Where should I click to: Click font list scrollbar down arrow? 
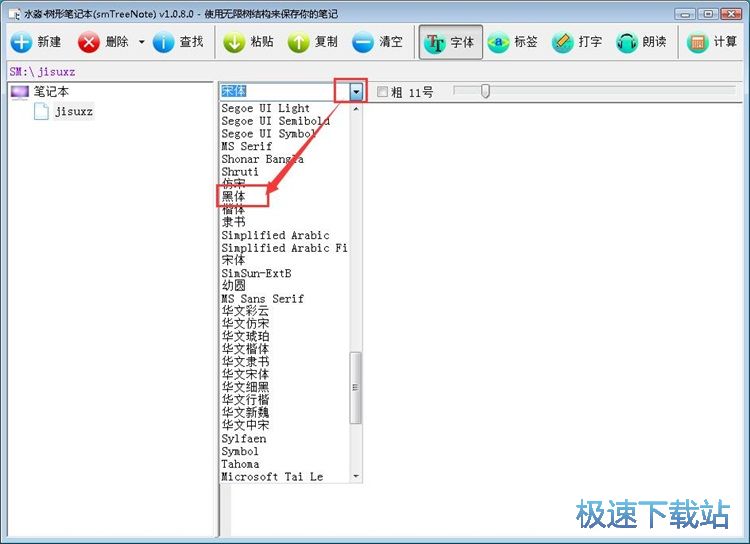click(x=355, y=476)
